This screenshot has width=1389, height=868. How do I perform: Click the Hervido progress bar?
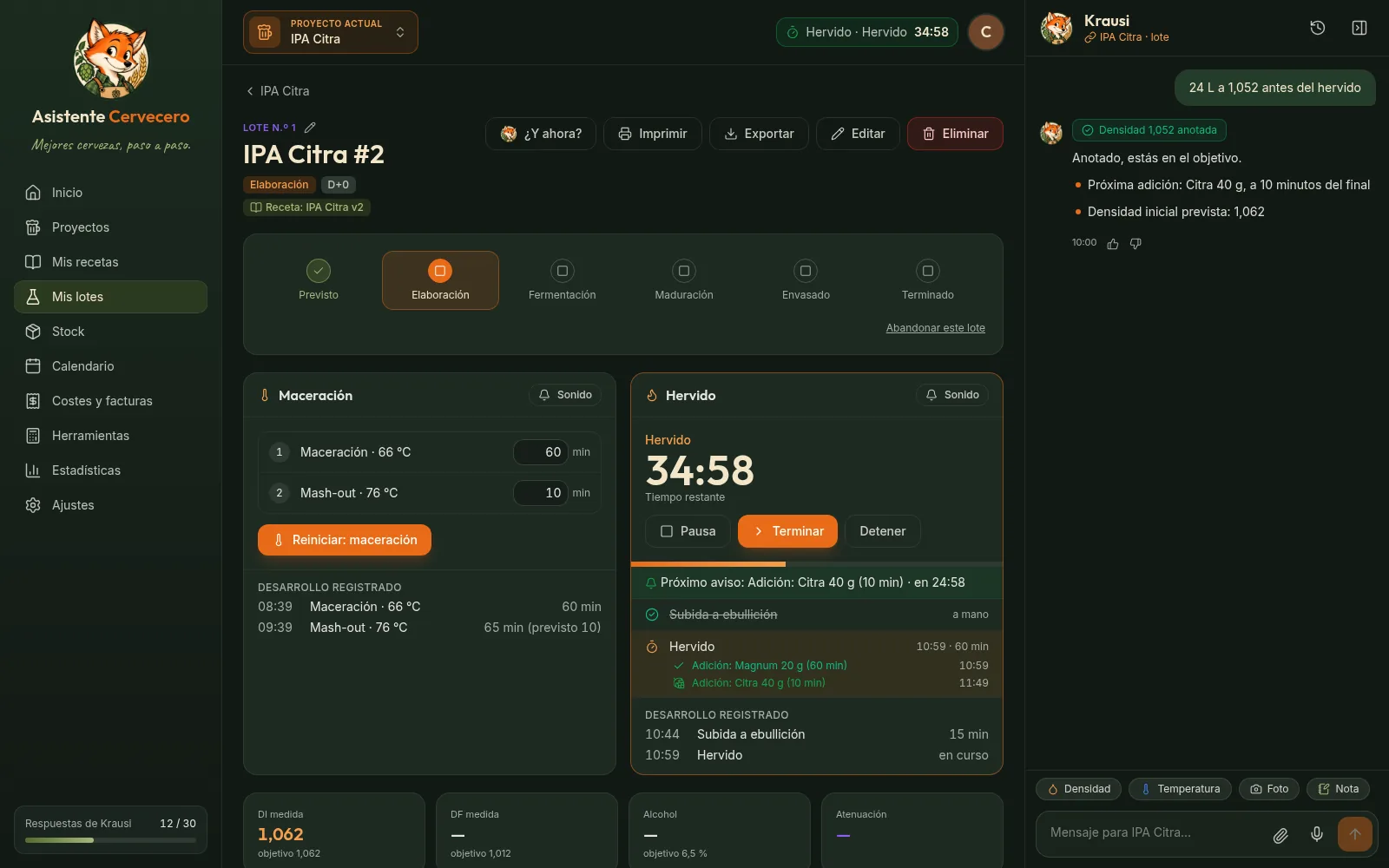pos(816,564)
